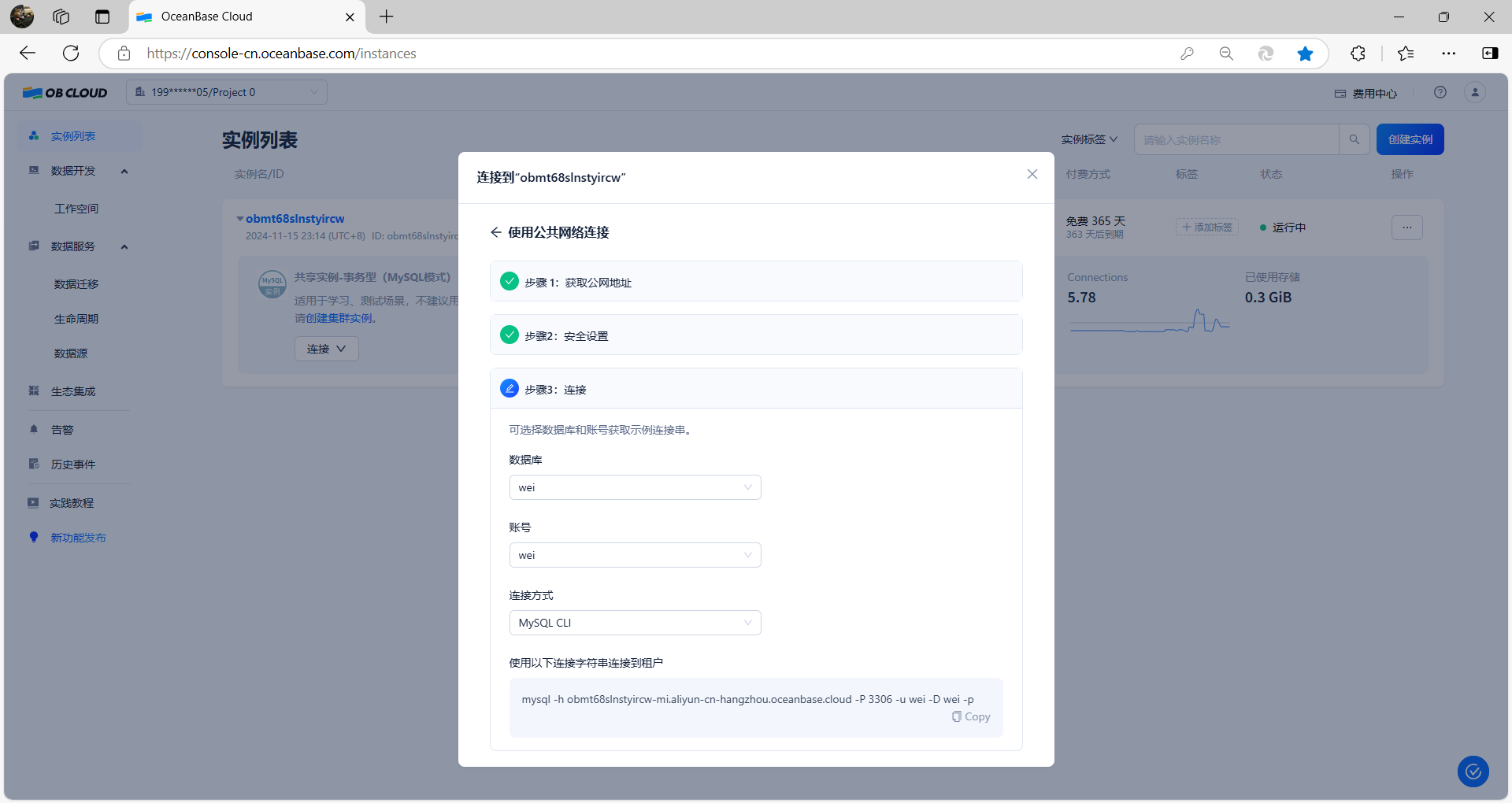
Task: Go back from public network connection
Action: [496, 232]
